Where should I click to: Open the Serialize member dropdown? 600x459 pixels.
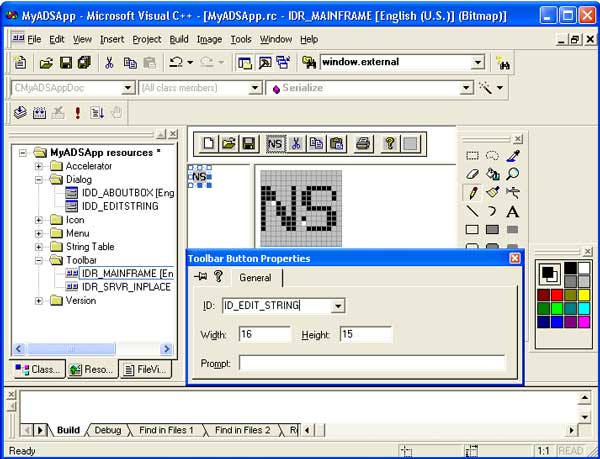466,88
